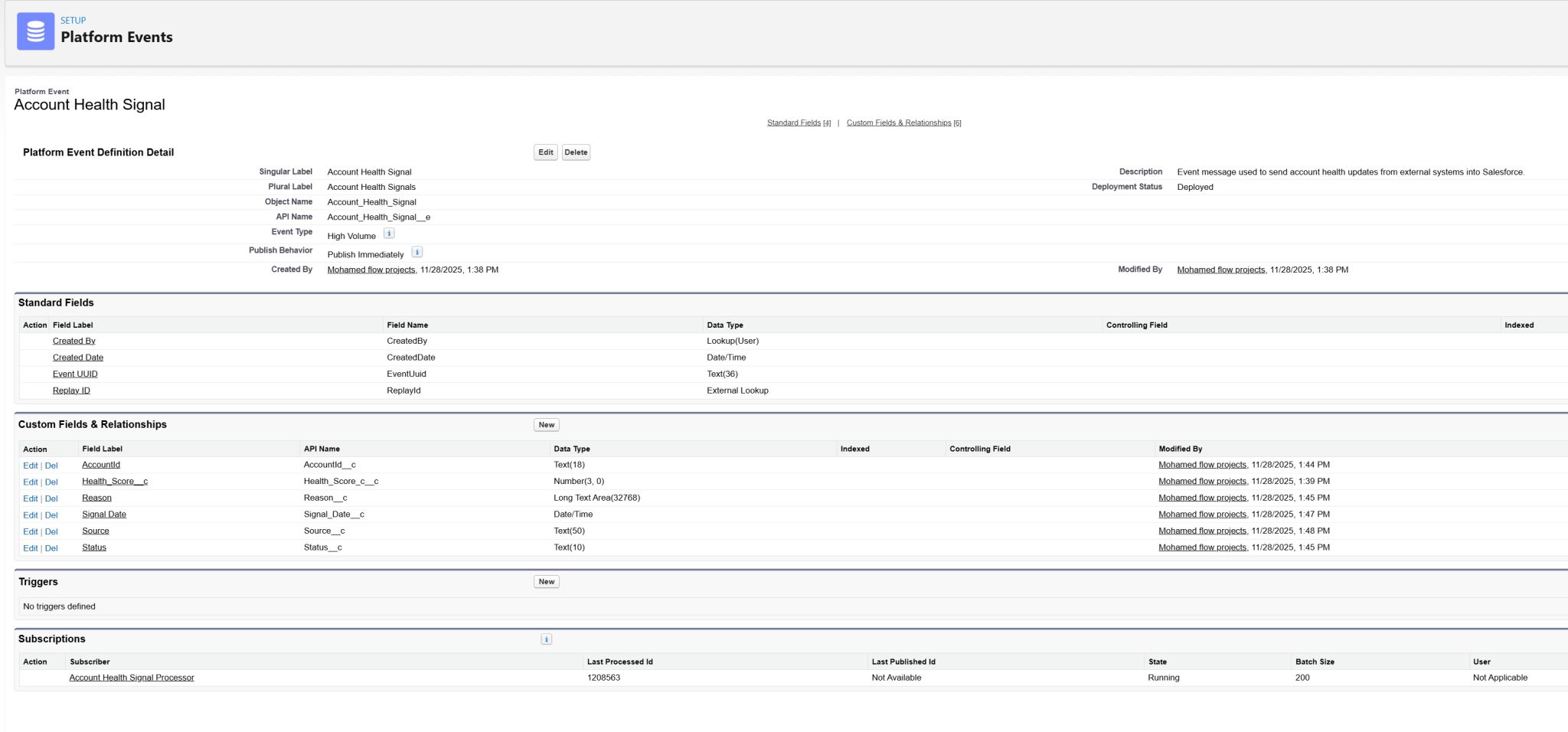
Task: Open the Signal Date field label link
Action: [x=104, y=515]
